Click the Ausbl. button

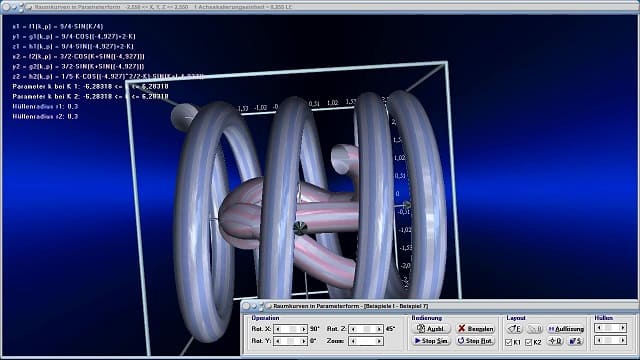[x=431, y=329]
